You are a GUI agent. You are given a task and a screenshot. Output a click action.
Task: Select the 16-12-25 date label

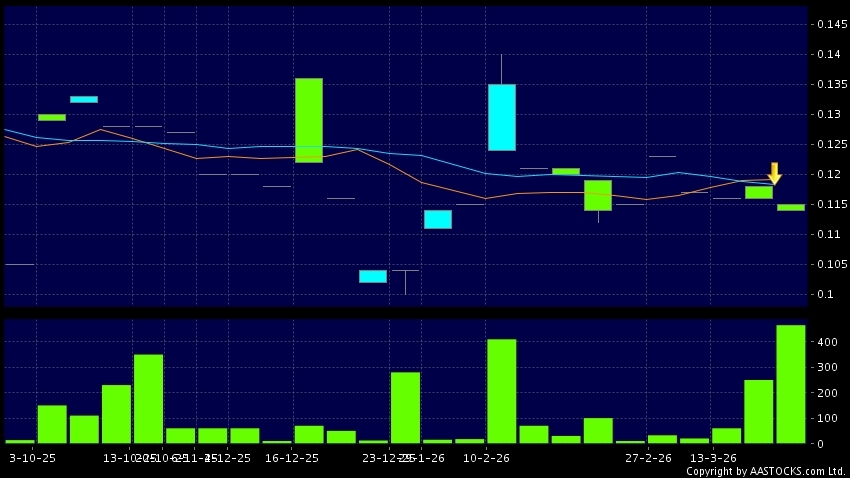[293, 457]
